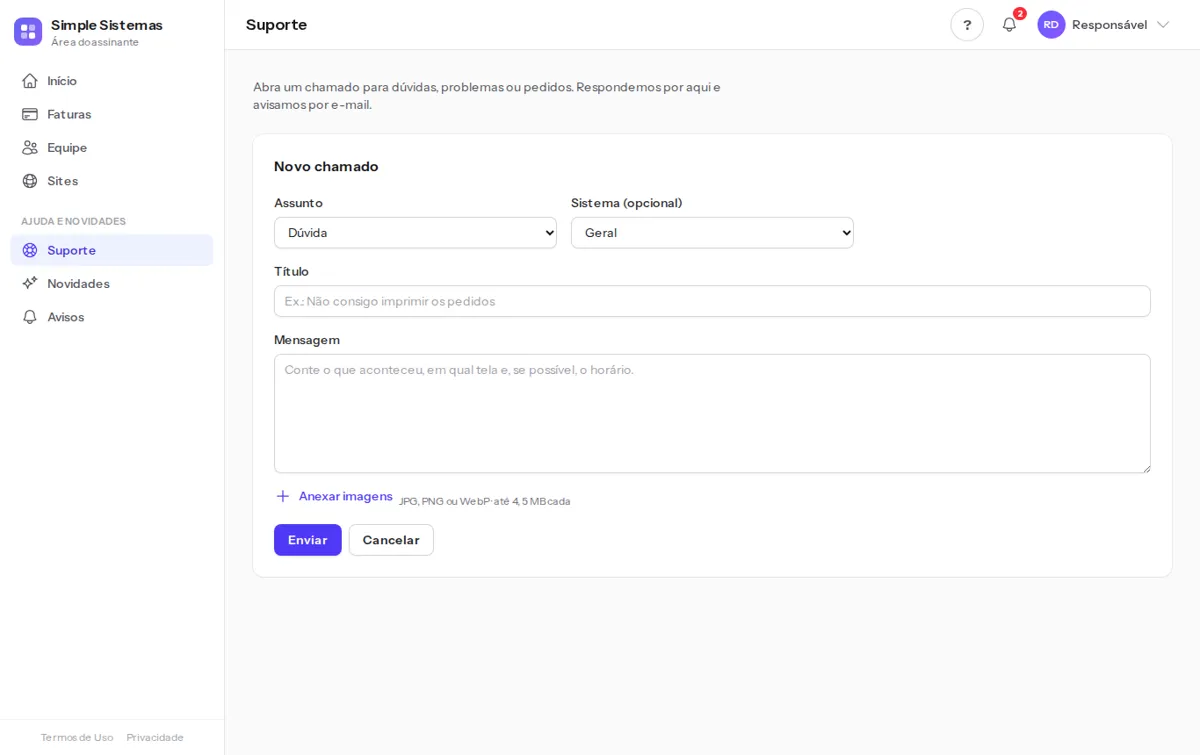Click the Suporte lifebuoy icon
This screenshot has height=755, width=1200.
30,250
